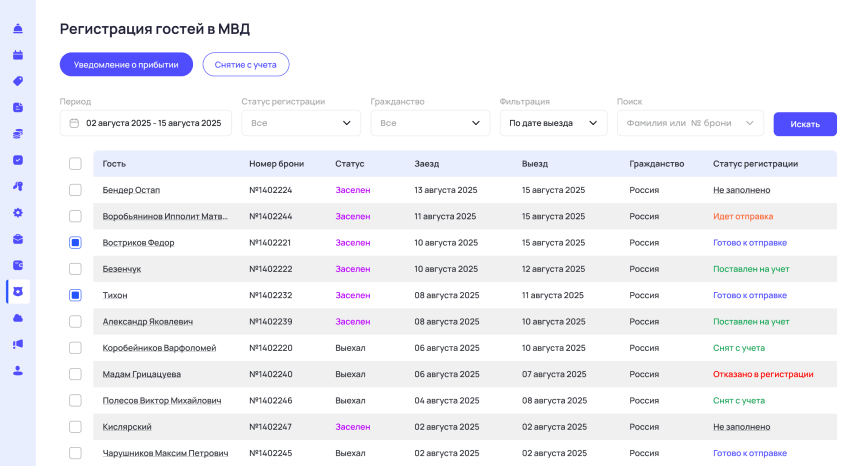
Task: Open the coins stack sidebar icon
Action: coord(18,133)
